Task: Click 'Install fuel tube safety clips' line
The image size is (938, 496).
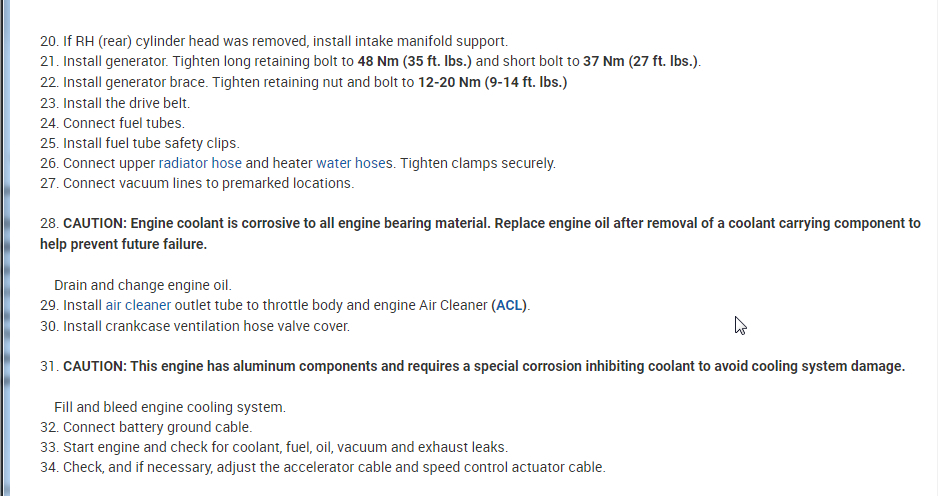Action: point(151,143)
